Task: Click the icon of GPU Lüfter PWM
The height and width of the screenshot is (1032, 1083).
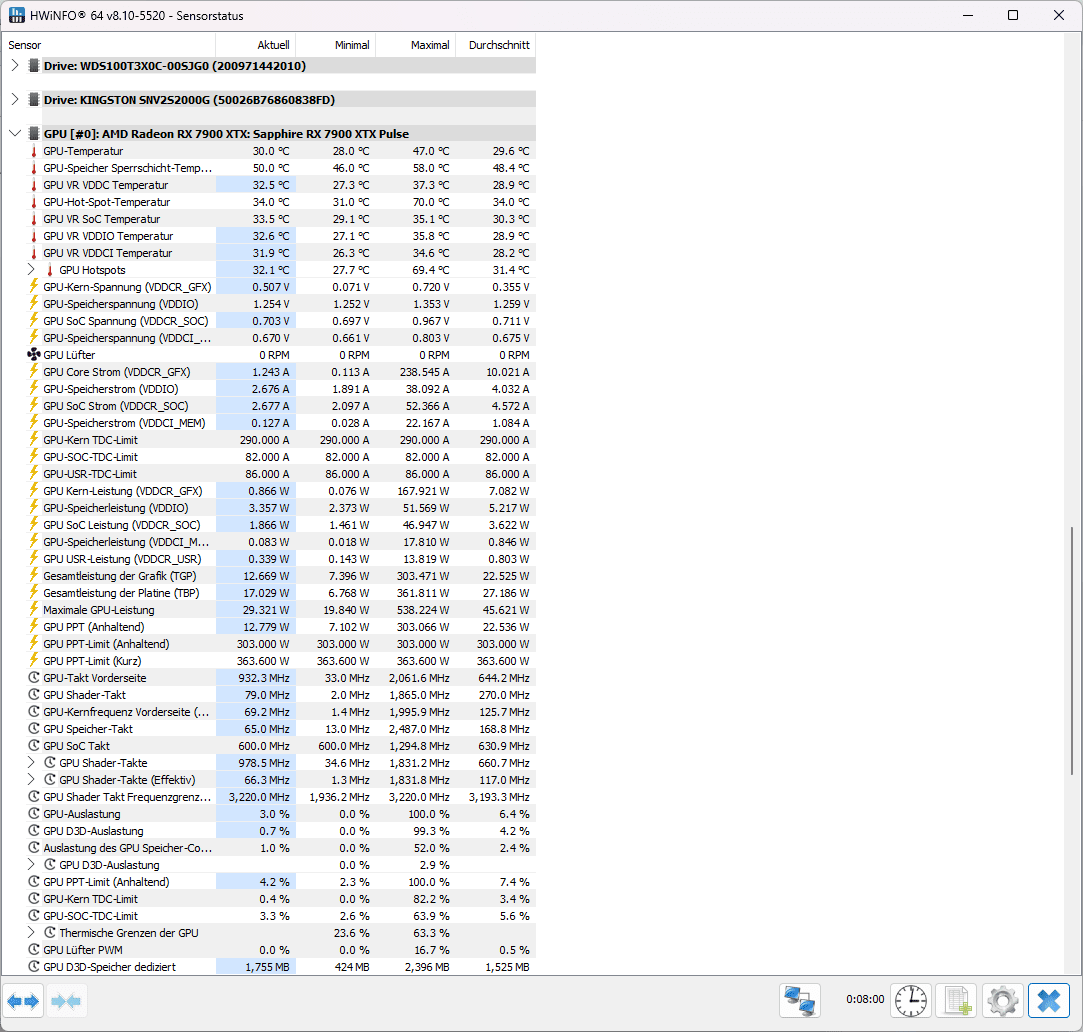Action: click(34, 950)
